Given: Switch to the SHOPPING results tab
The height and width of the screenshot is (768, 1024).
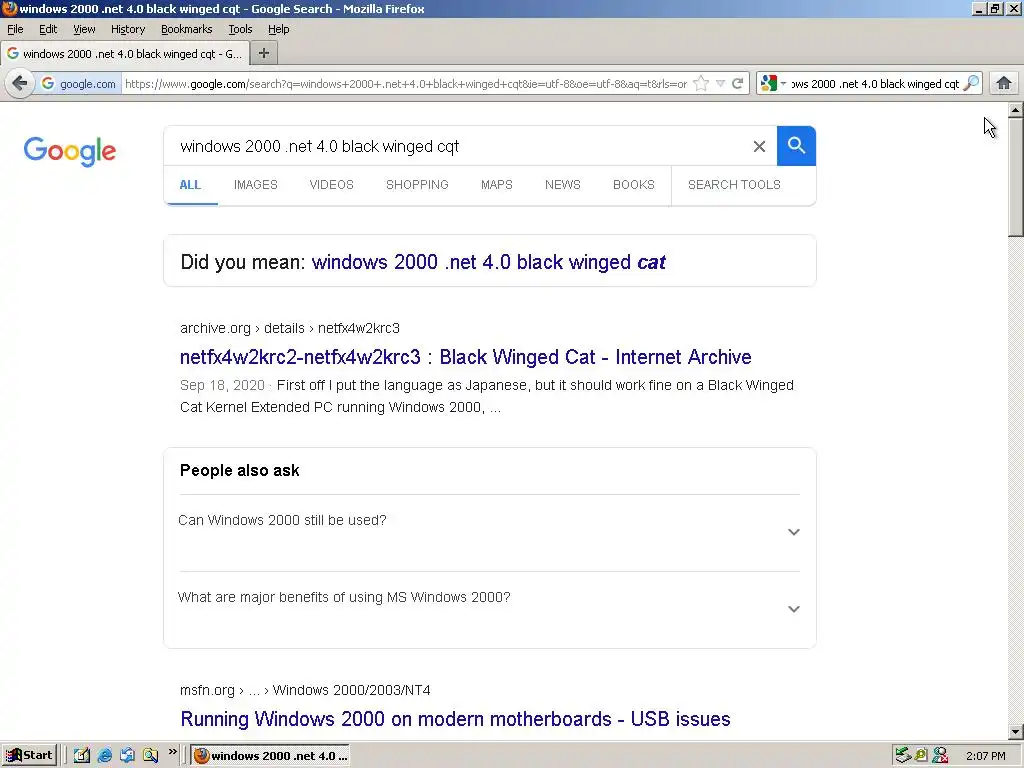Looking at the screenshot, I should click(417, 185).
